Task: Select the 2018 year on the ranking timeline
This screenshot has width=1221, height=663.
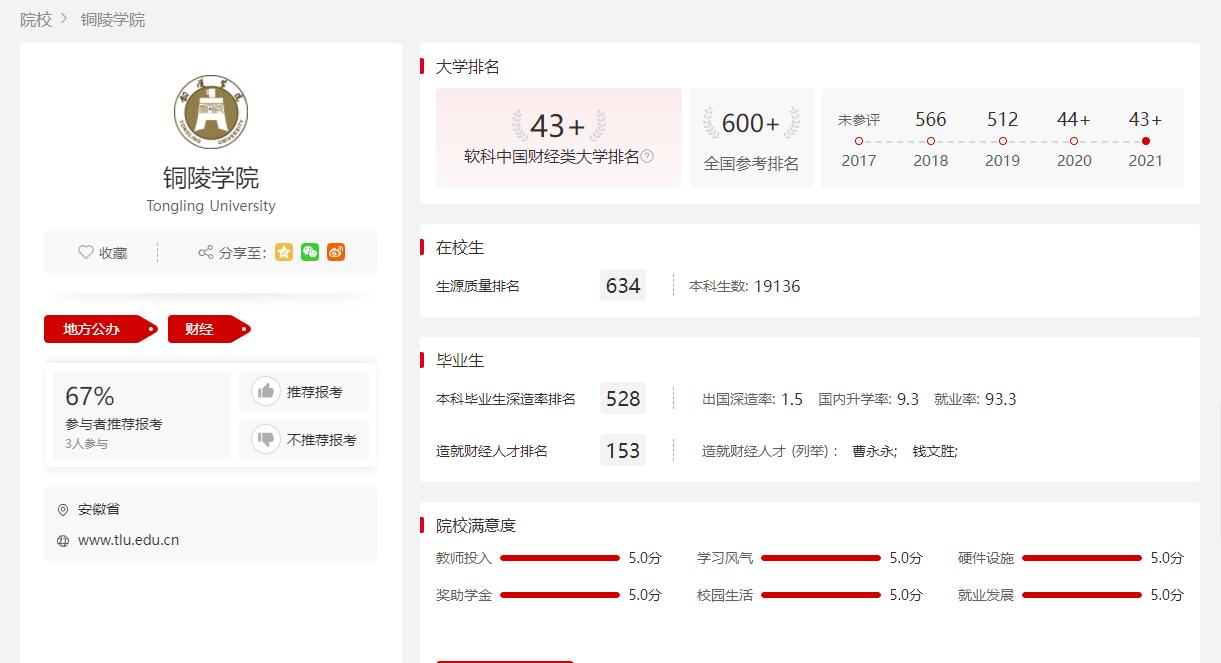Action: (x=930, y=138)
